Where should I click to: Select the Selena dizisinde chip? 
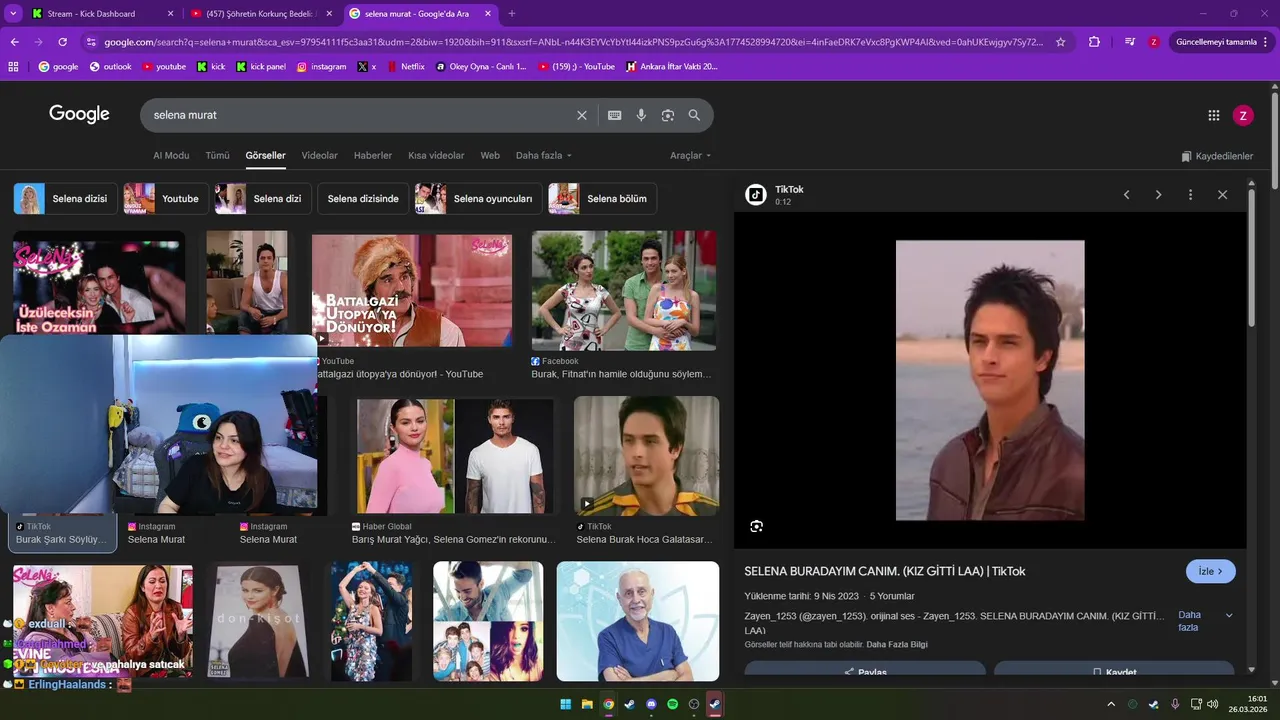coord(363,199)
